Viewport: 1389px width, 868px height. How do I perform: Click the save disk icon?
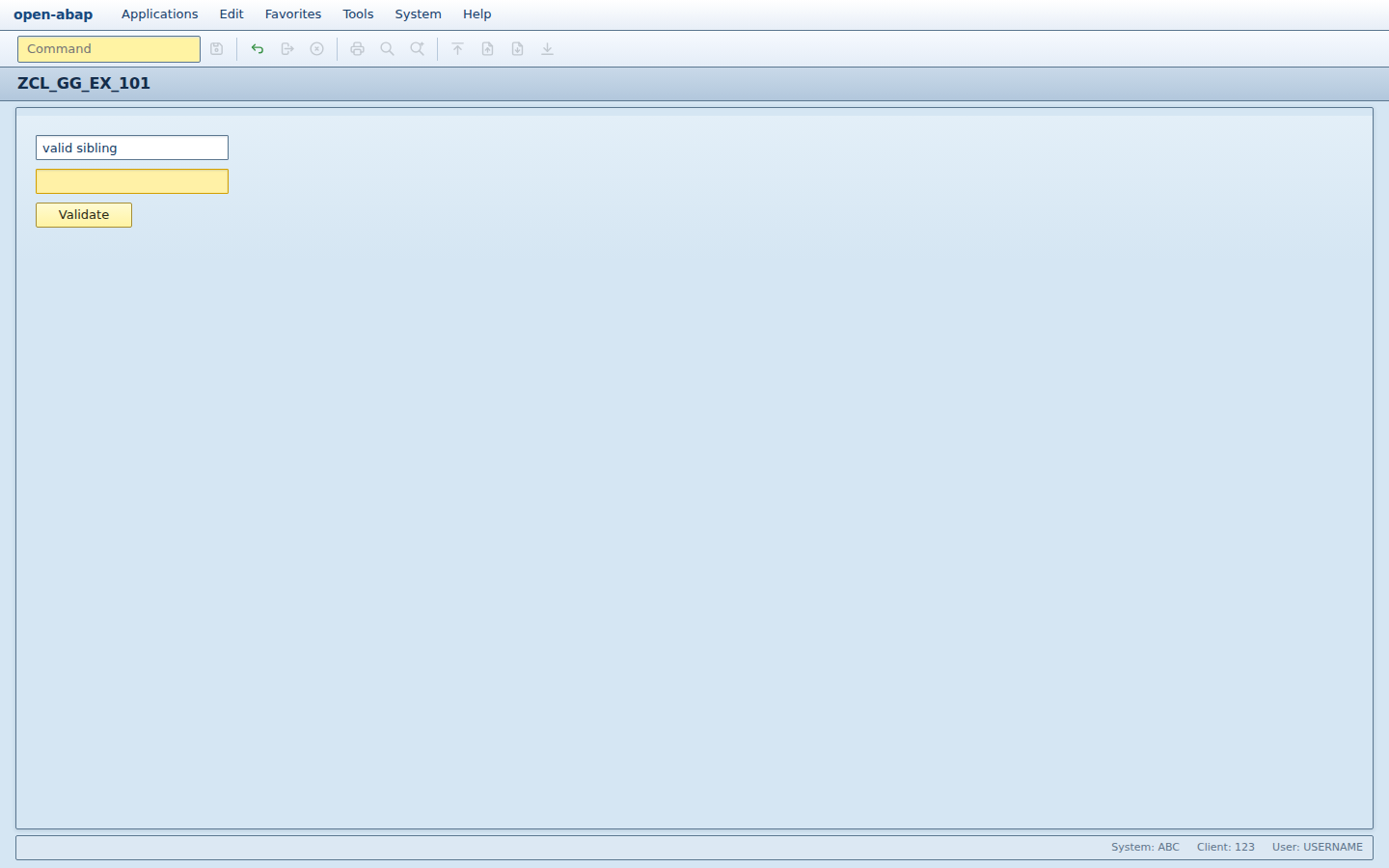217,49
